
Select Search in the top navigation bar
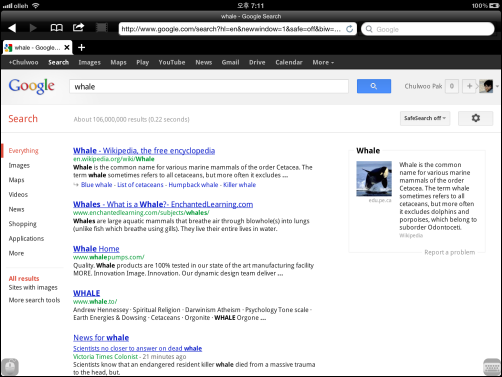pos(58,62)
